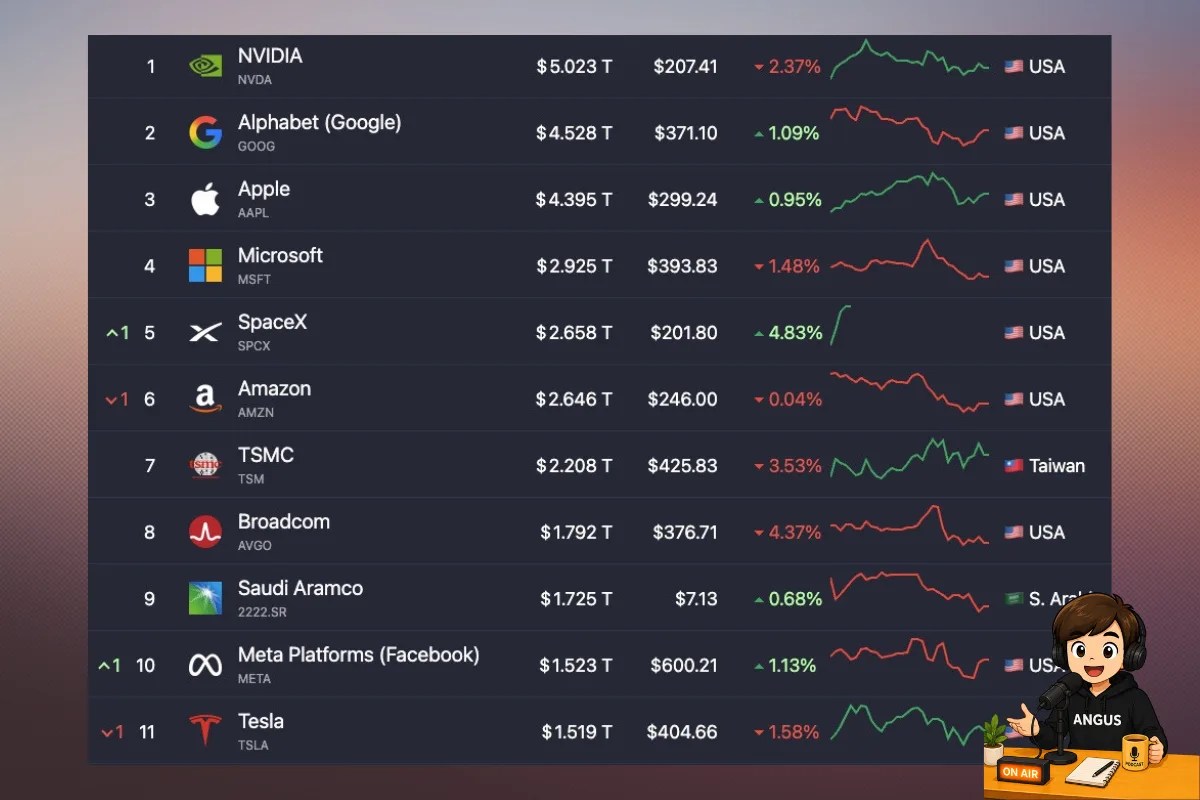
Task: Open the Saudi Aramco company link
Action: click(x=300, y=588)
